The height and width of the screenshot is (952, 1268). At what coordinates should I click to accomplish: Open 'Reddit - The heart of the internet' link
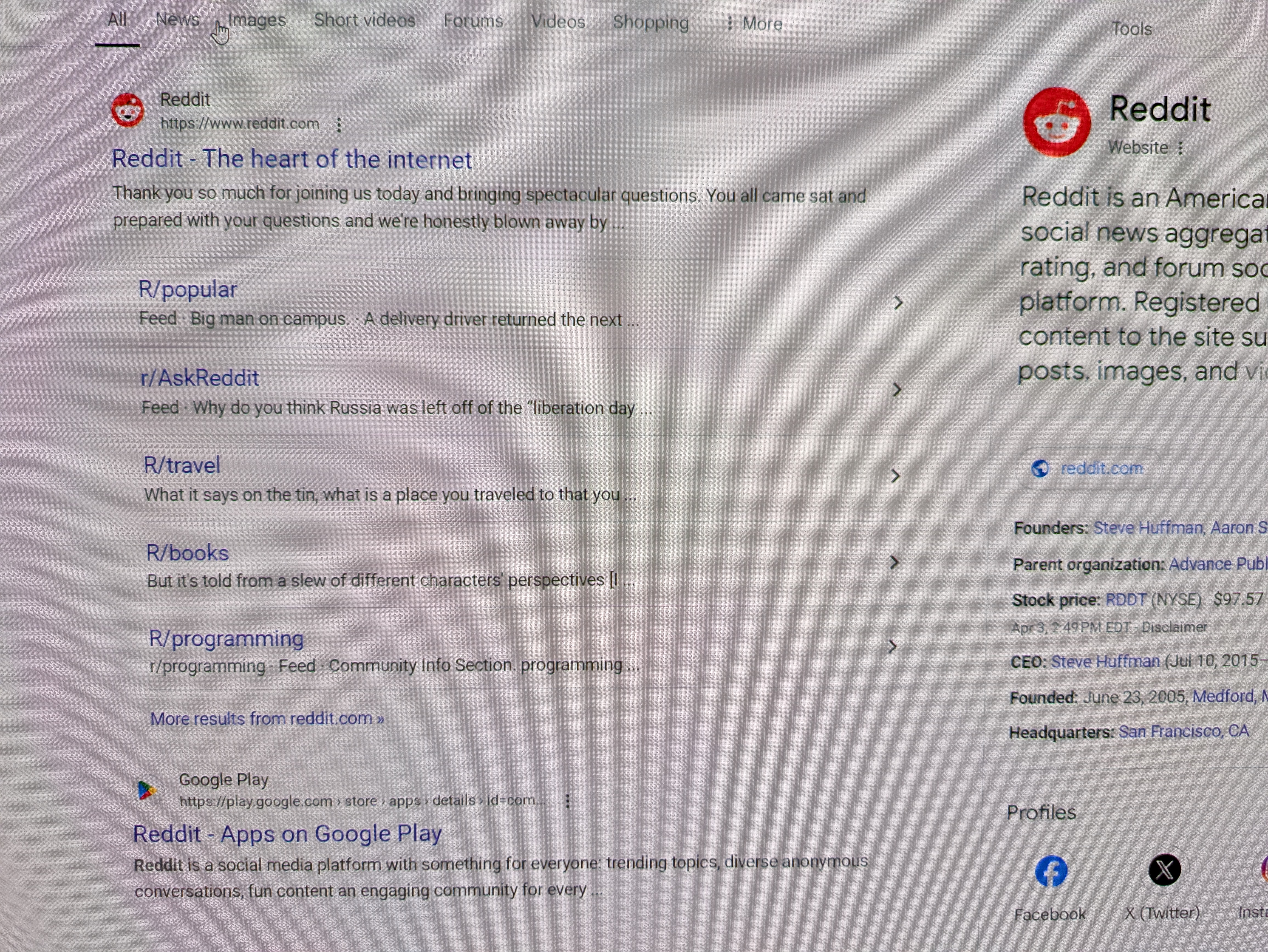point(292,159)
